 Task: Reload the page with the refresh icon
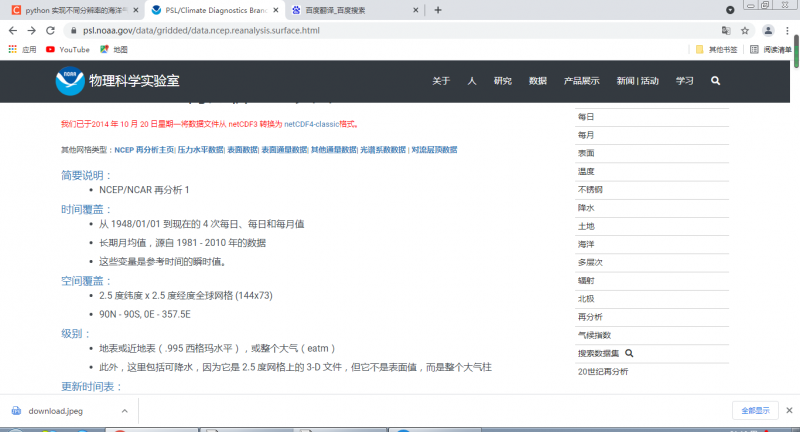click(x=51, y=30)
